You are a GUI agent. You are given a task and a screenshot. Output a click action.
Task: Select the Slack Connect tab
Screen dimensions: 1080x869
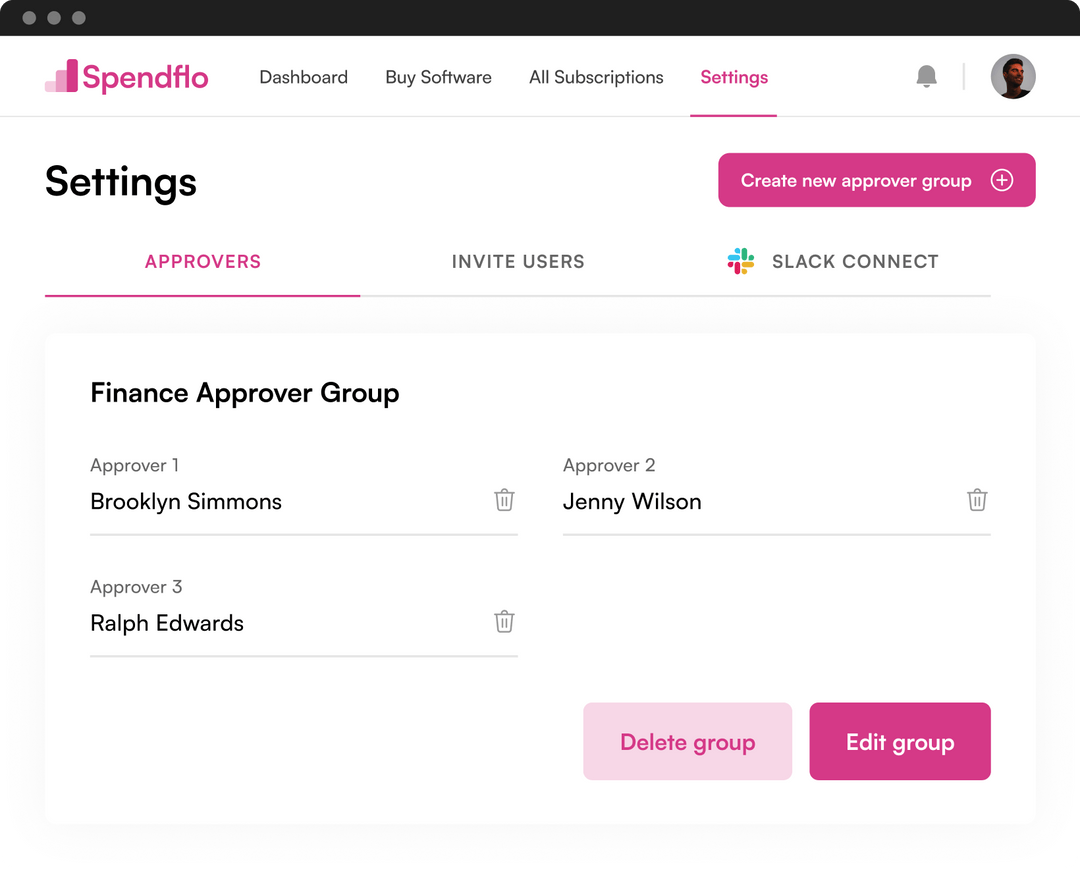click(855, 261)
